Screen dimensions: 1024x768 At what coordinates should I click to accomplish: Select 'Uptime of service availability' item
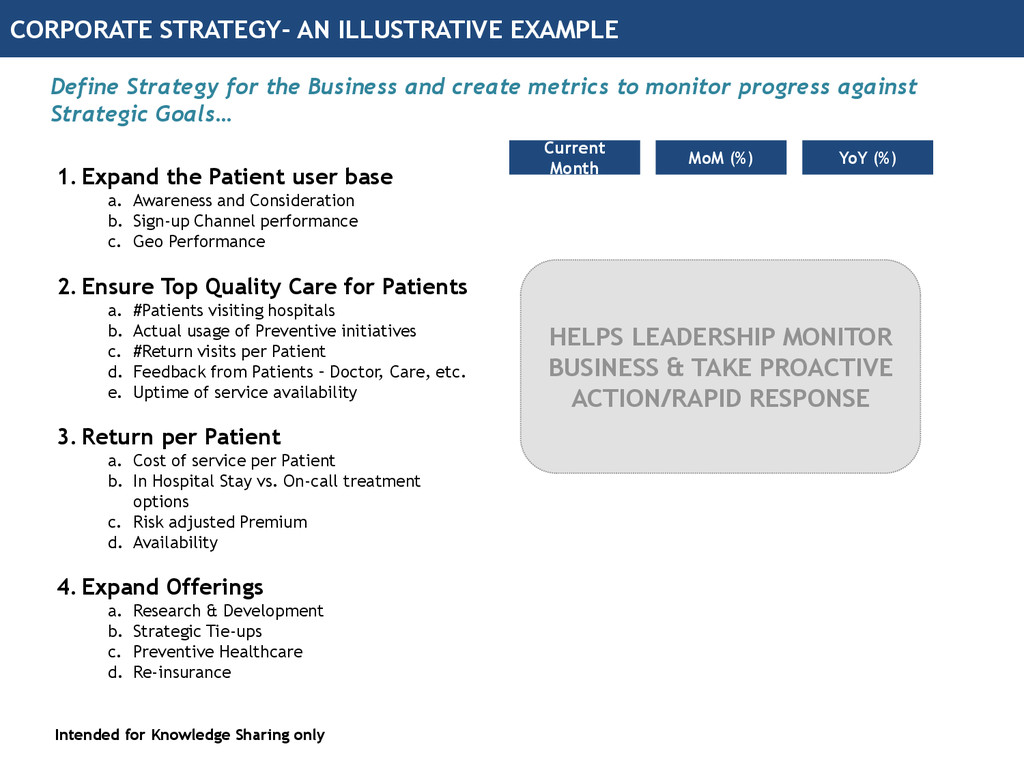pyautogui.click(x=245, y=392)
